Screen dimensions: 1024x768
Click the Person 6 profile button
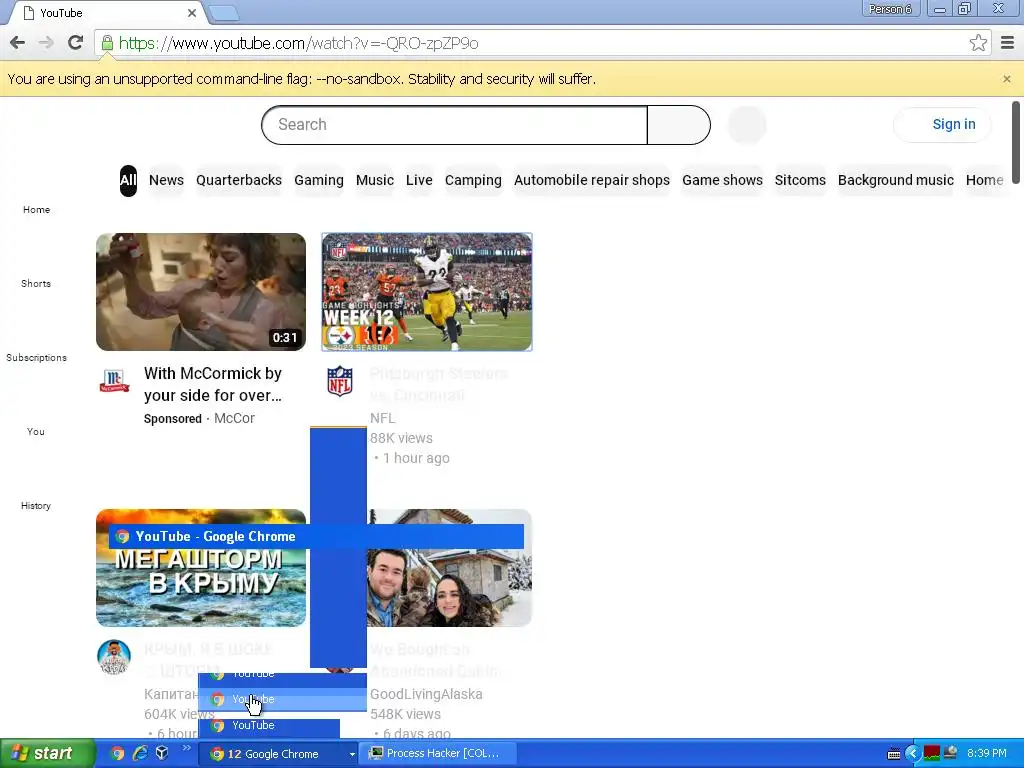889,9
